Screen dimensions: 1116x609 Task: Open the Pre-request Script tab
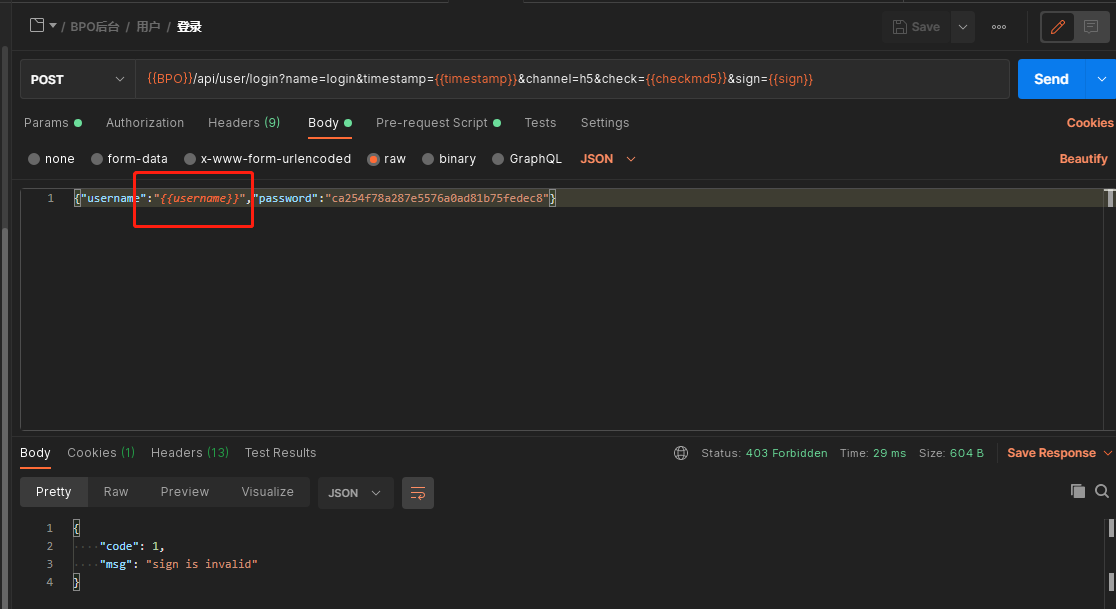[438, 122]
